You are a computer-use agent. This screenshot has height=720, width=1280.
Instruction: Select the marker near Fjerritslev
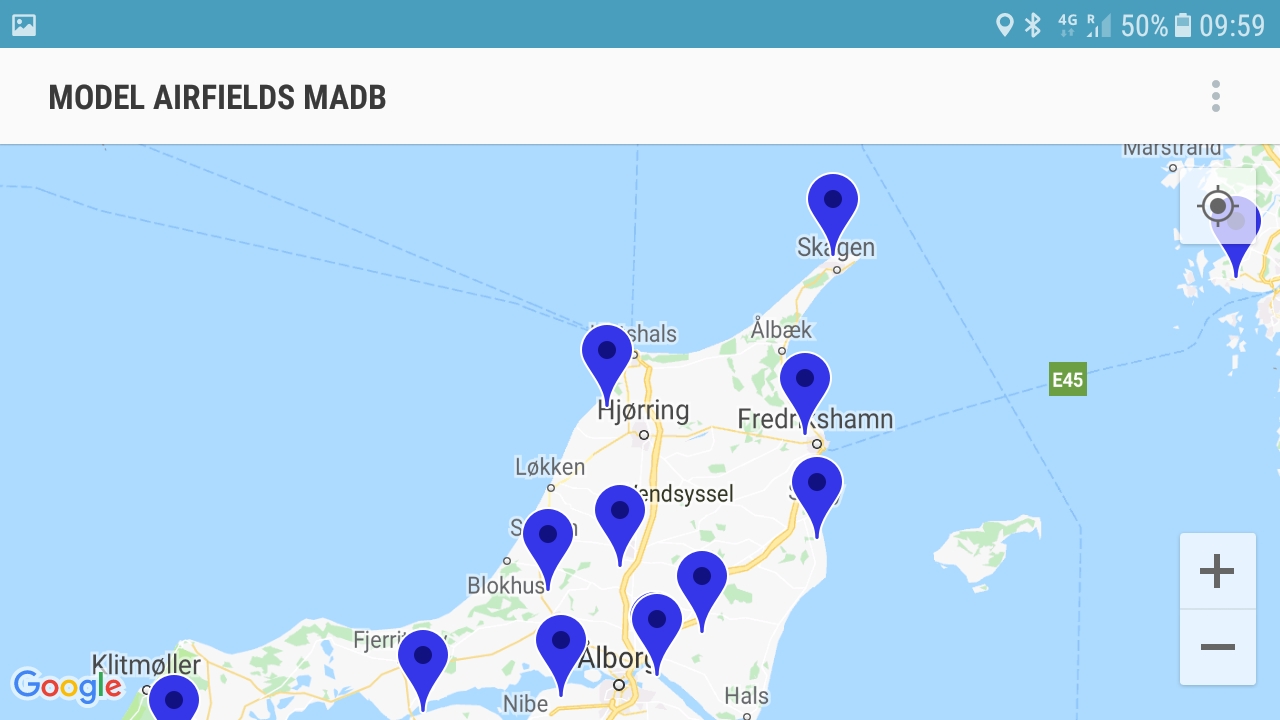(423, 670)
